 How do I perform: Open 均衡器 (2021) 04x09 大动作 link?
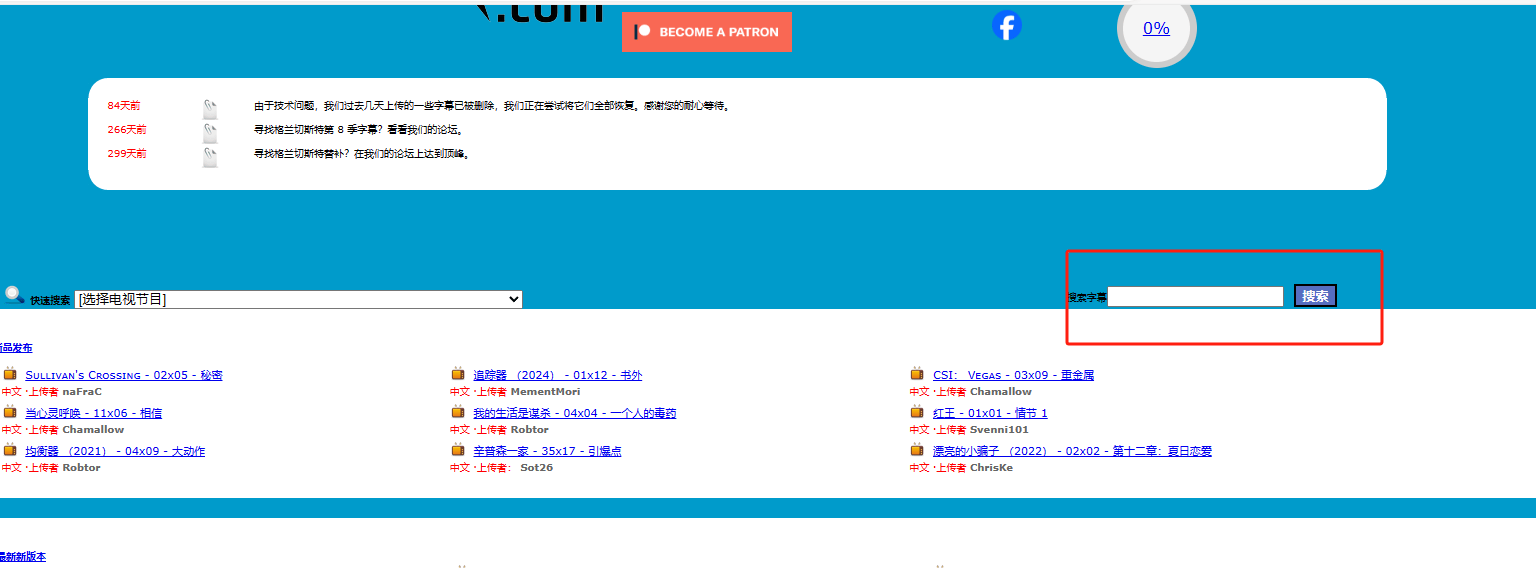pyautogui.click(x=115, y=451)
